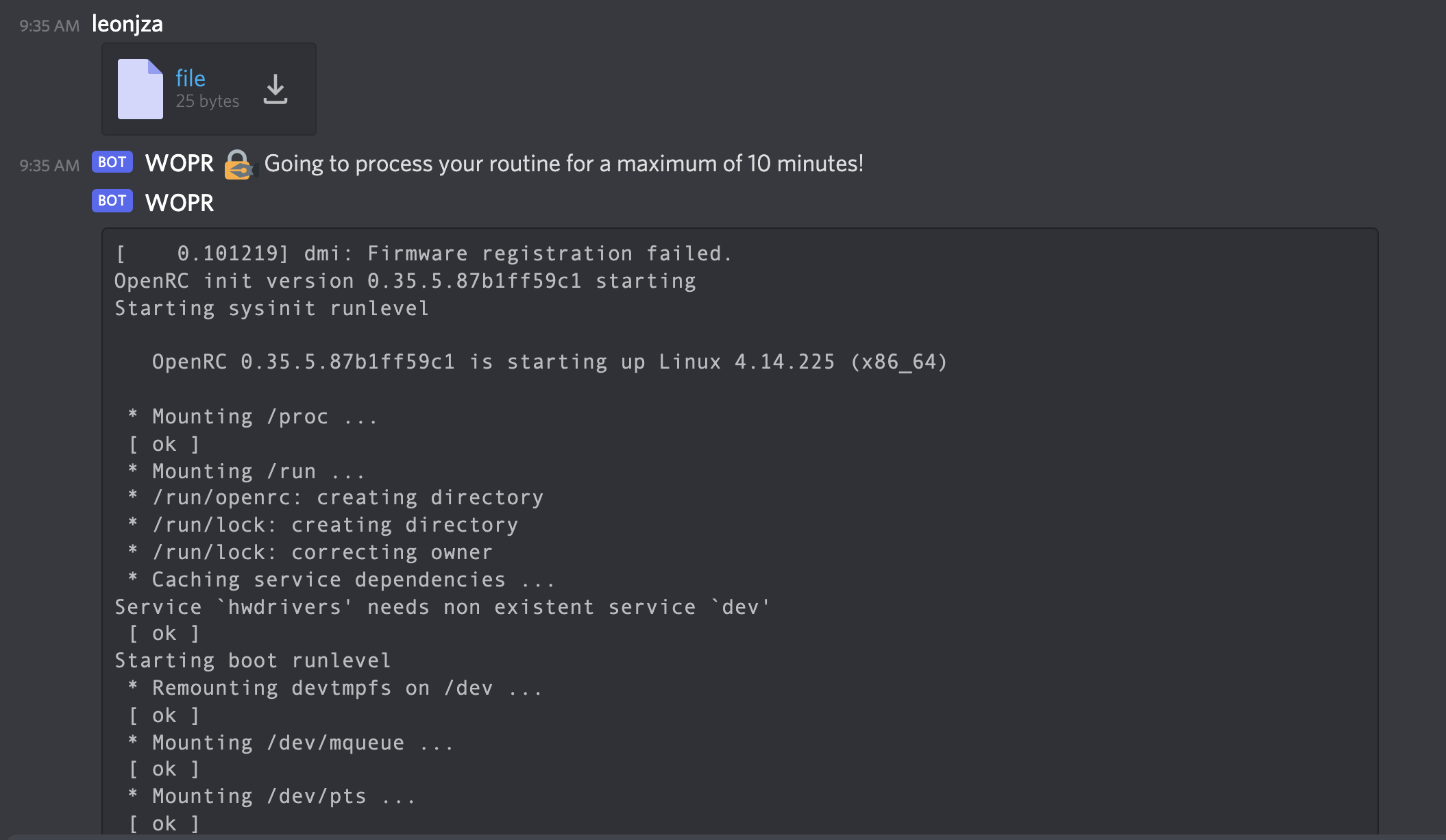Open WOPR profile from the processing message

180,164
